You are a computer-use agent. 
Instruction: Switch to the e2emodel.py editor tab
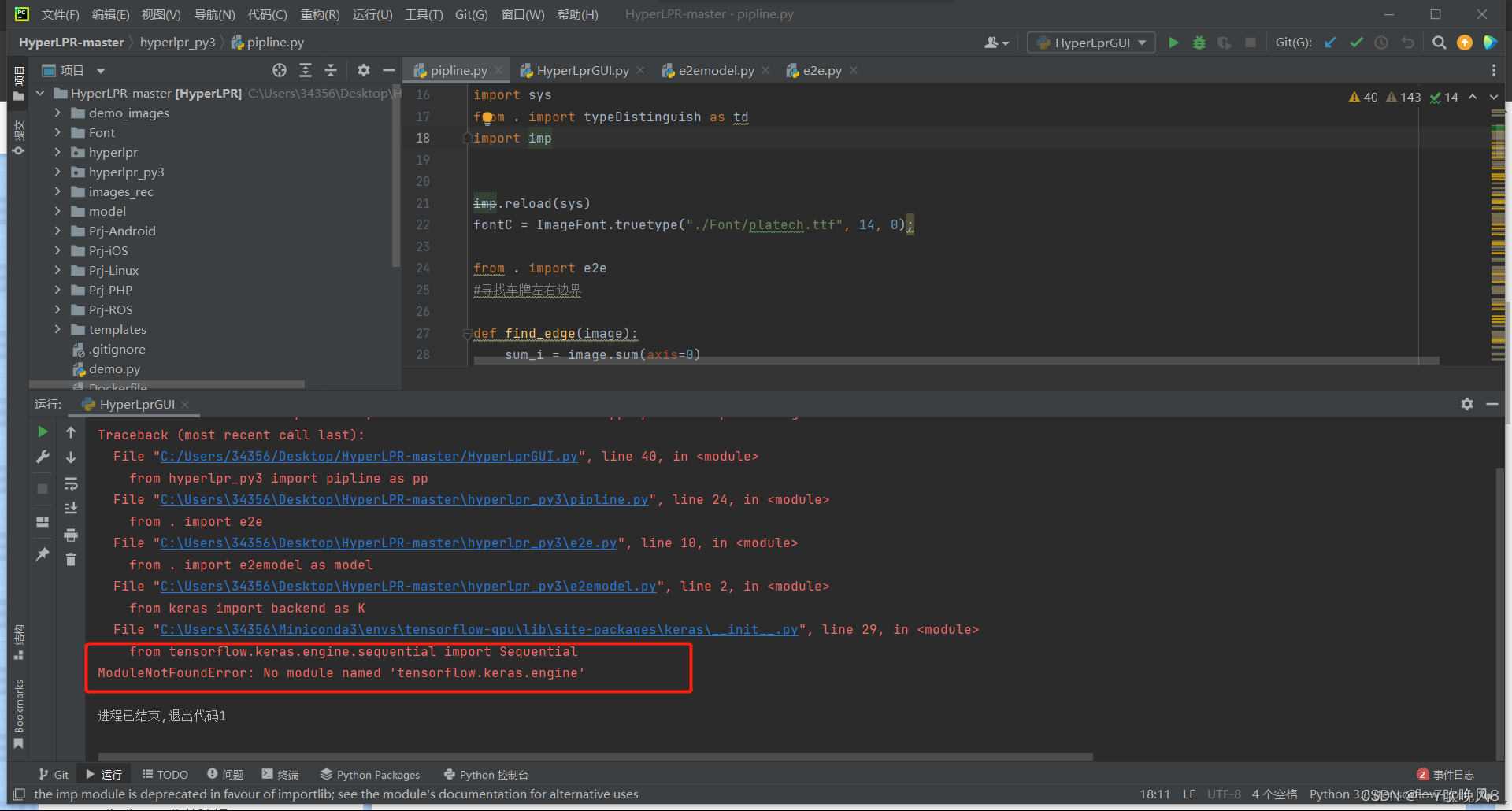pyautogui.click(x=716, y=70)
